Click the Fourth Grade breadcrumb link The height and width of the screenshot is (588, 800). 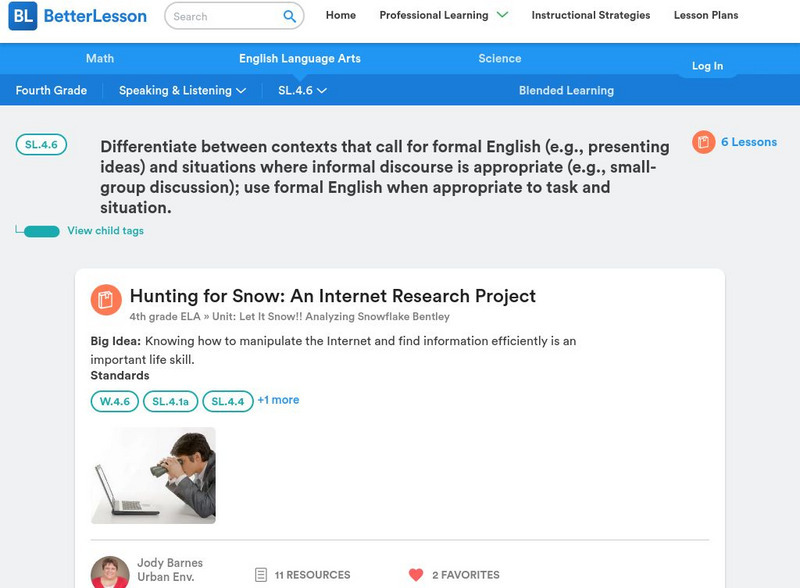point(51,90)
